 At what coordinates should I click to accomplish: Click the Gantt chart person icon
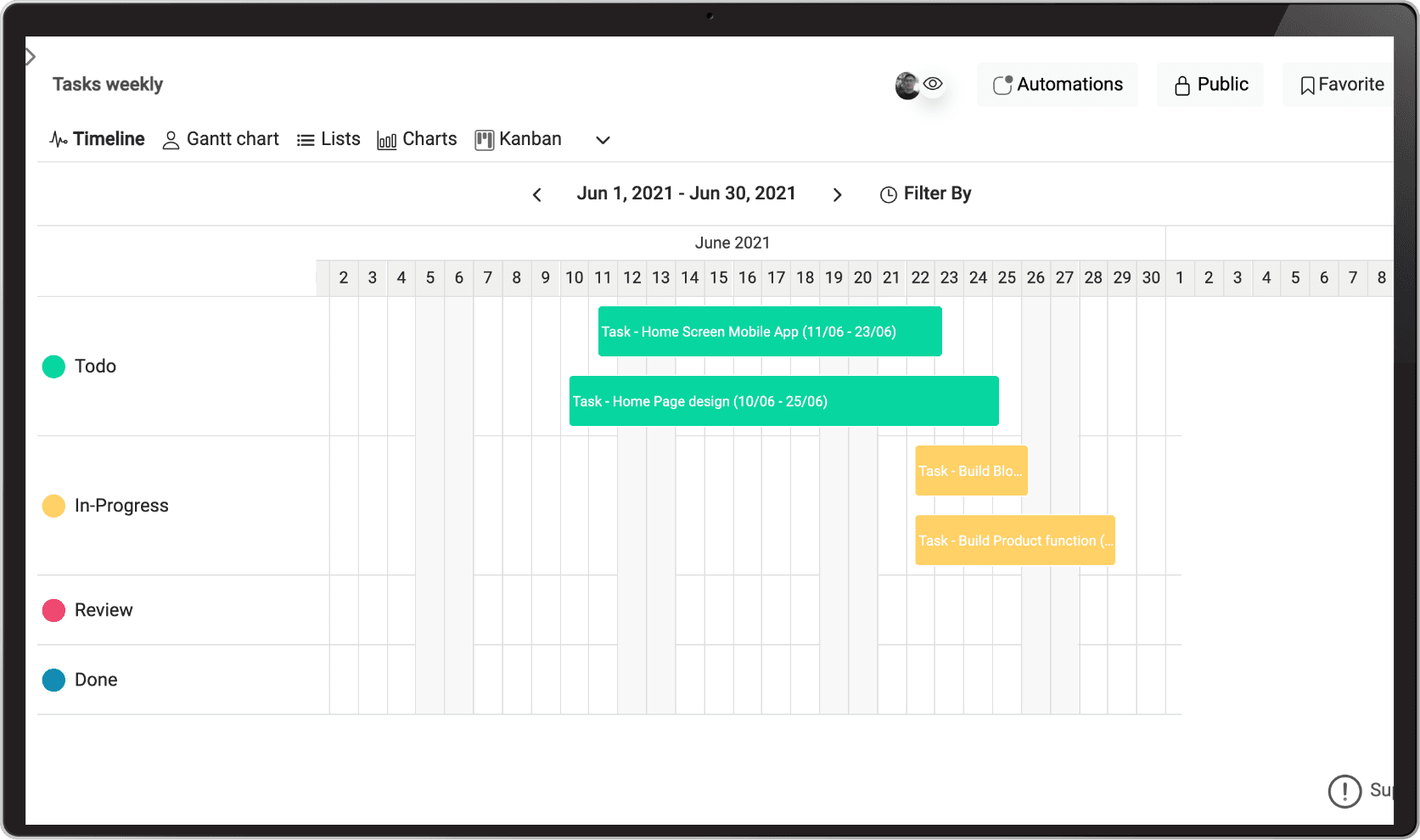(171, 140)
